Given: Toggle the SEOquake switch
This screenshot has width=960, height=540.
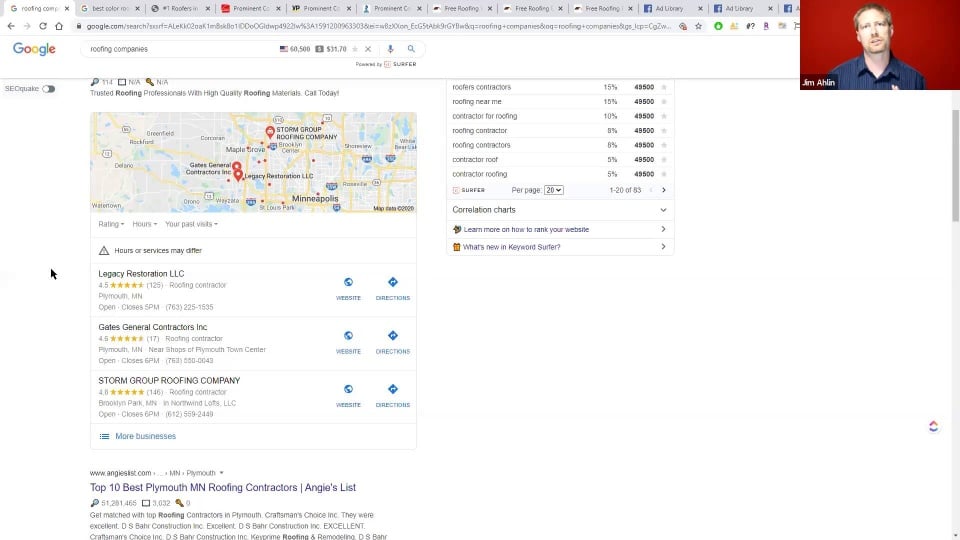Looking at the screenshot, I should (x=48, y=89).
